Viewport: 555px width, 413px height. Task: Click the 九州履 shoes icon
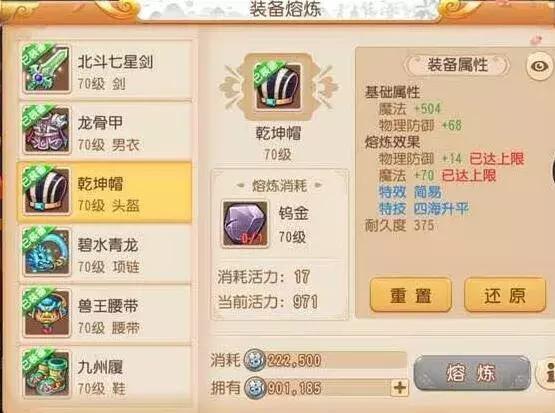pos(47,374)
